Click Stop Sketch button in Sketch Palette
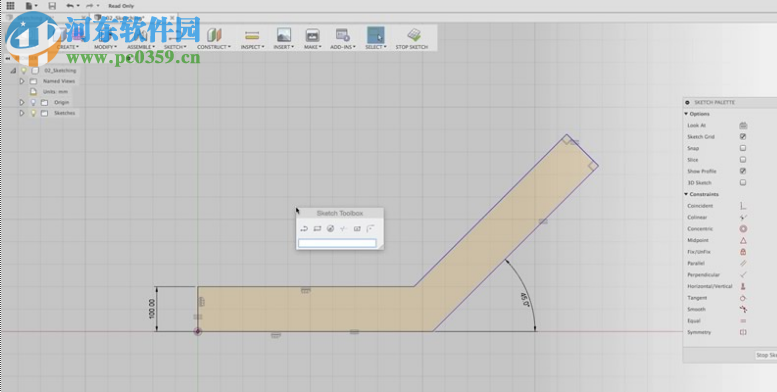The height and width of the screenshot is (392, 777). point(766,355)
